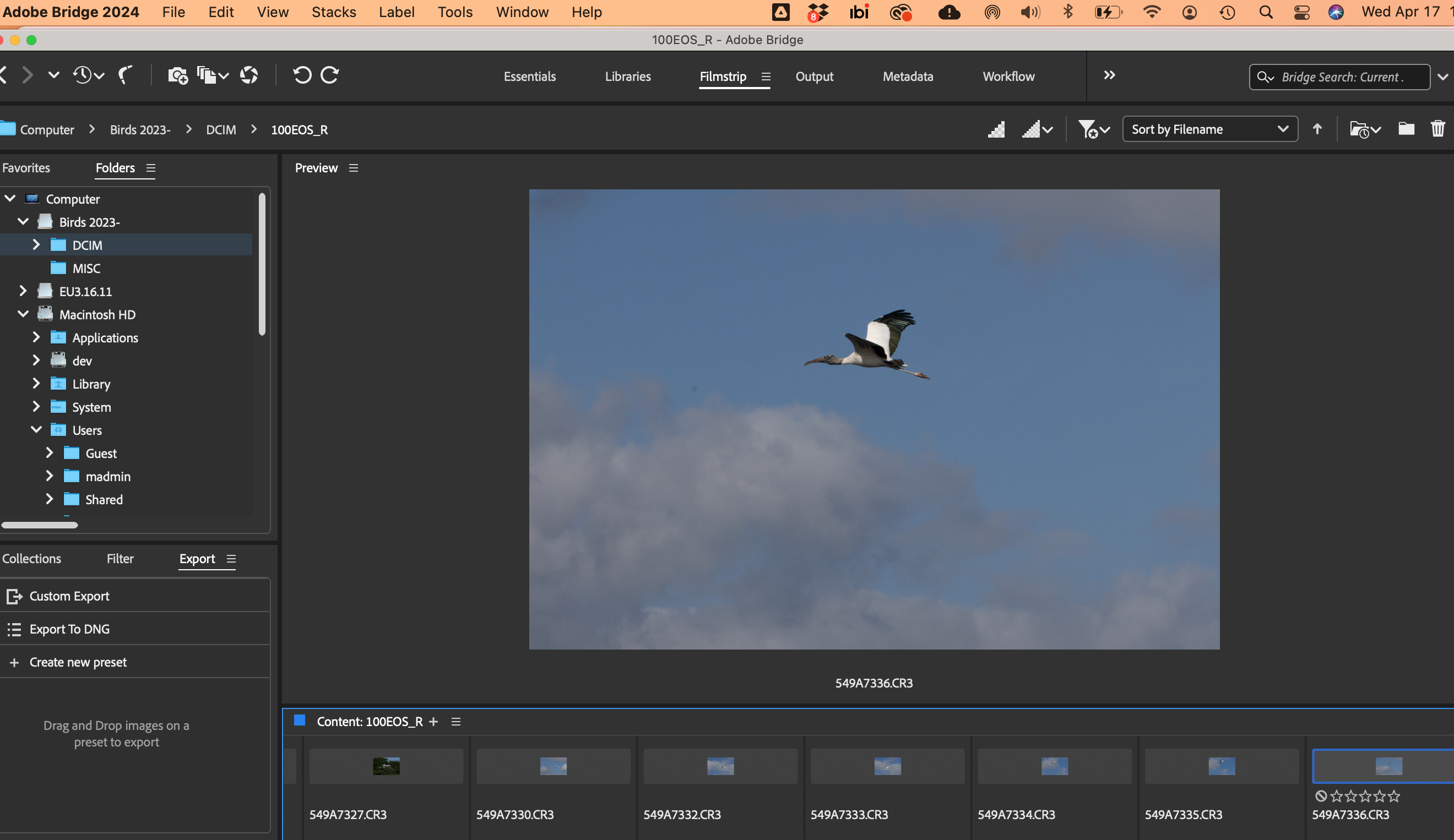This screenshot has width=1454, height=840.
Task: Collapse the Macintosh HD tree item
Action: (23, 314)
